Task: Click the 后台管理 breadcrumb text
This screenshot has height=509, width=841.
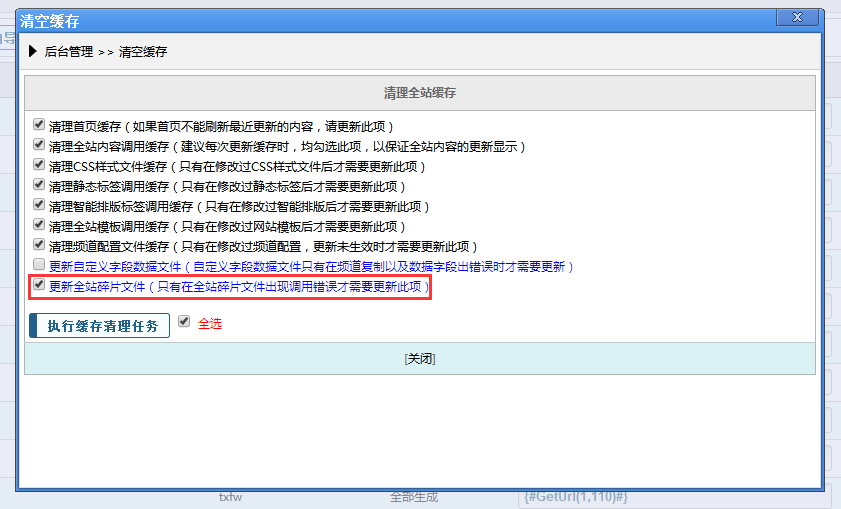Action: click(68, 50)
